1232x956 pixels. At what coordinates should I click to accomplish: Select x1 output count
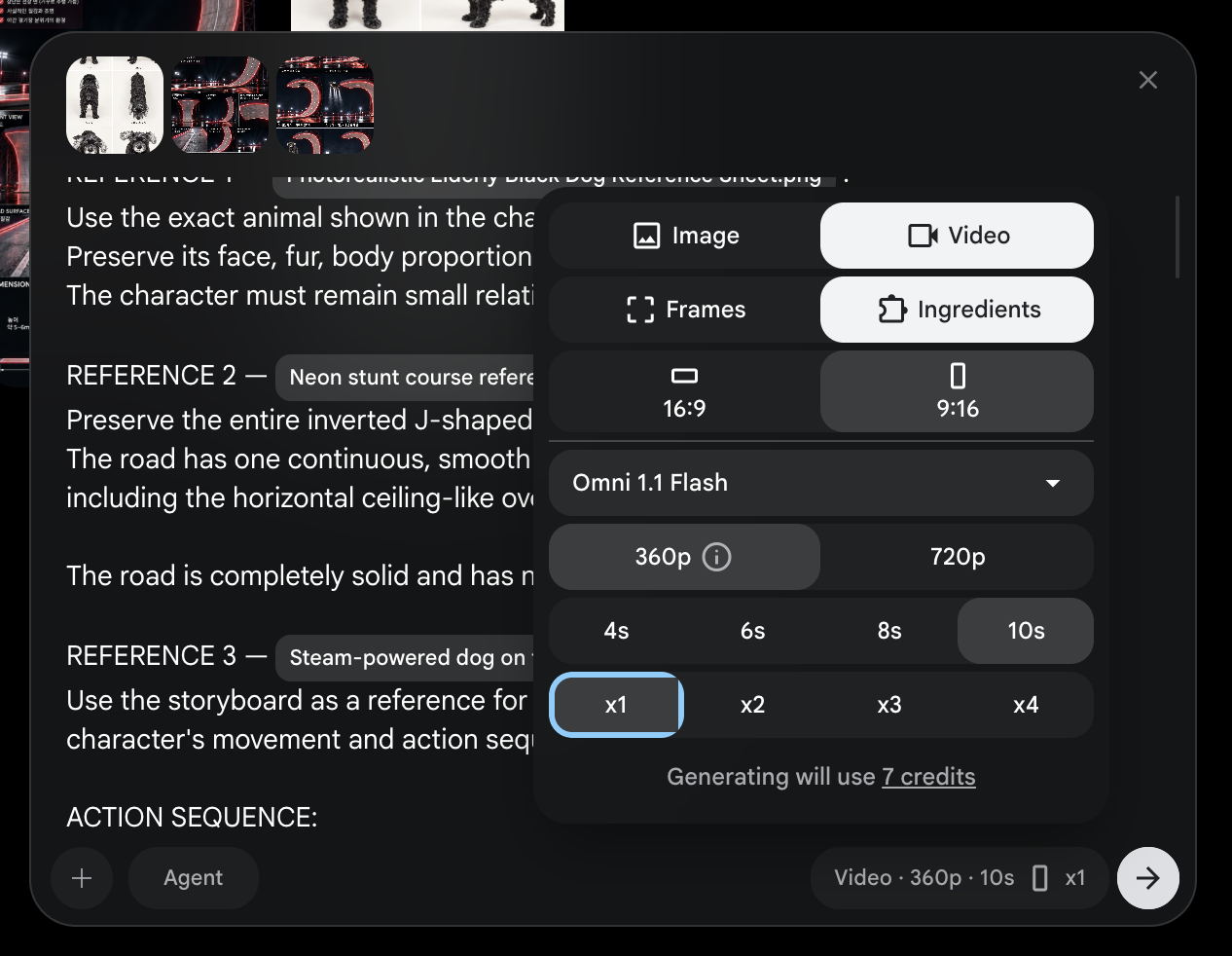click(x=617, y=705)
